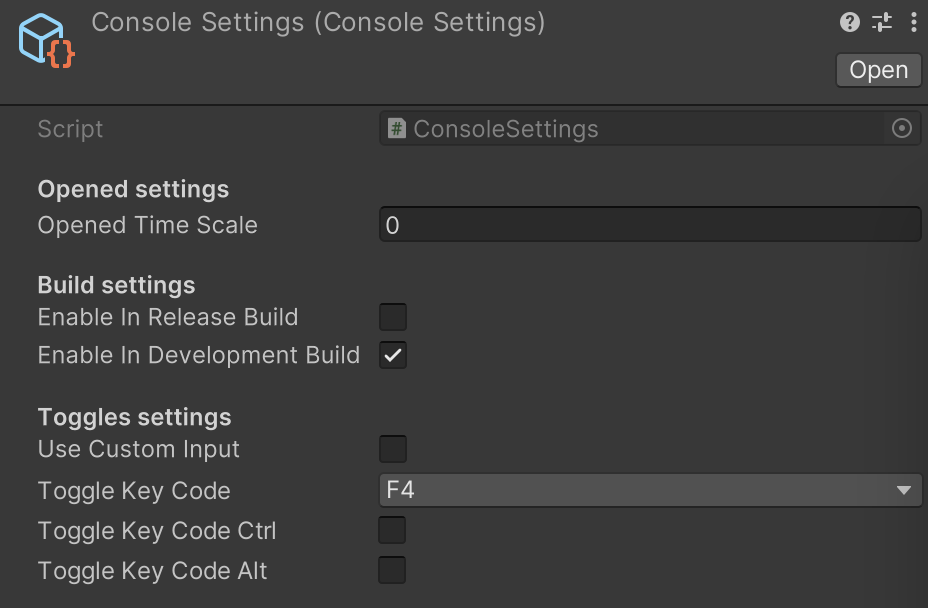Check the Toggle Key Code Alt box
Image resolution: width=928 pixels, height=608 pixels.
point(392,570)
